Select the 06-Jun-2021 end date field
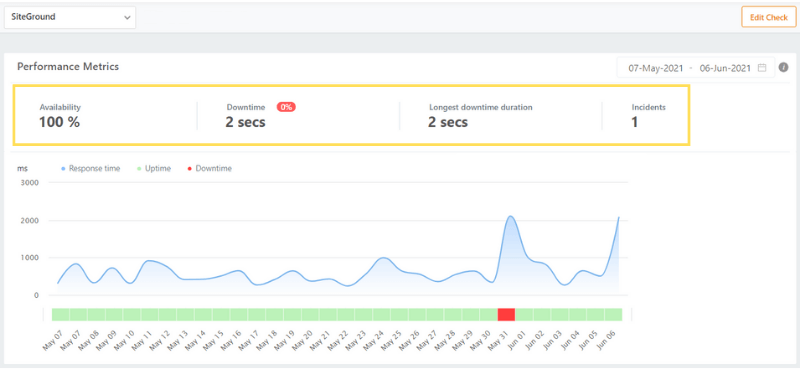Viewport: 800px width, 370px height. point(725,68)
